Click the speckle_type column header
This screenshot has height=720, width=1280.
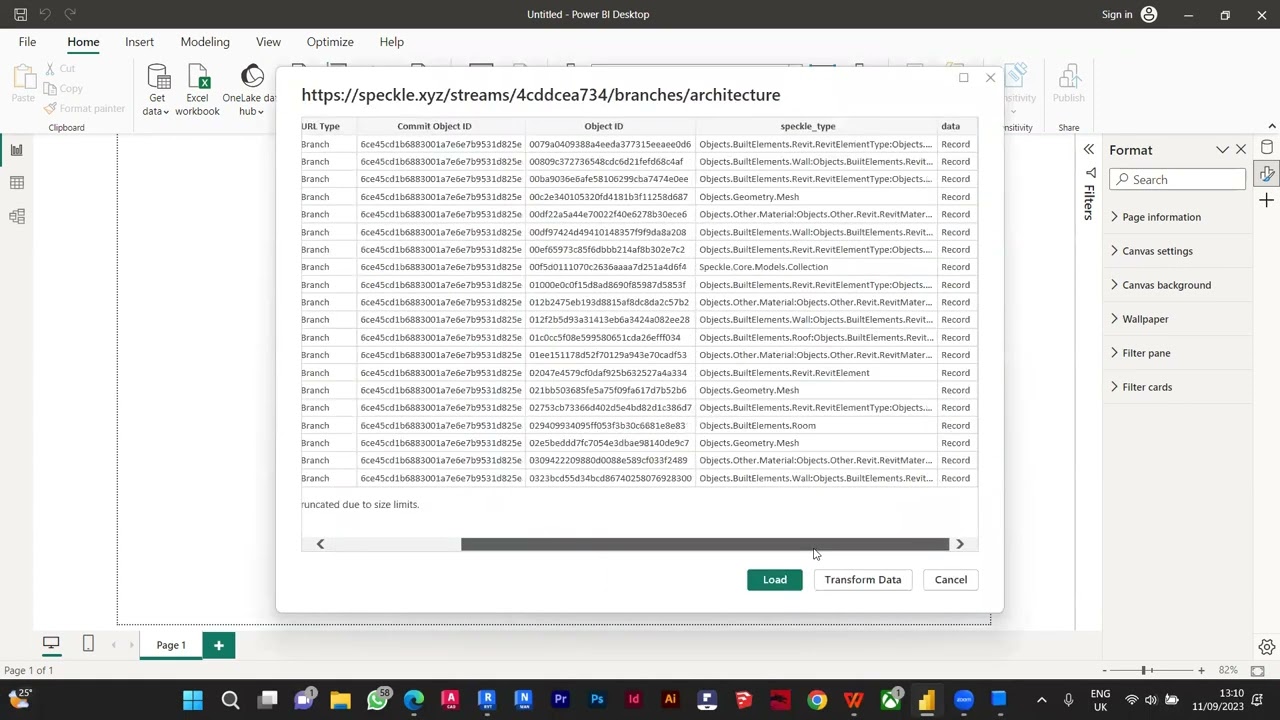click(x=808, y=126)
